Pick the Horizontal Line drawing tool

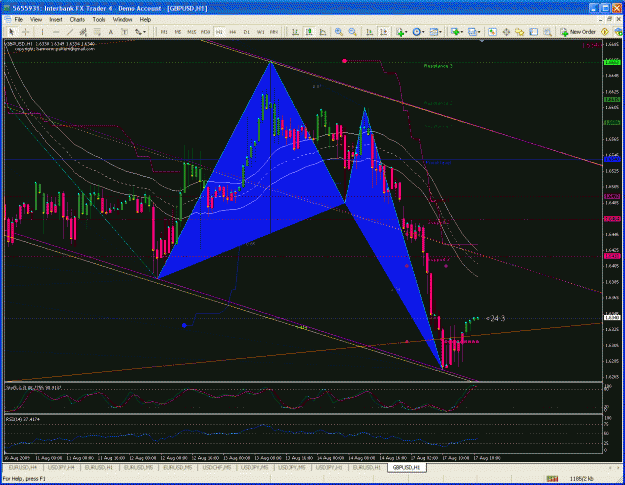(x=56, y=32)
